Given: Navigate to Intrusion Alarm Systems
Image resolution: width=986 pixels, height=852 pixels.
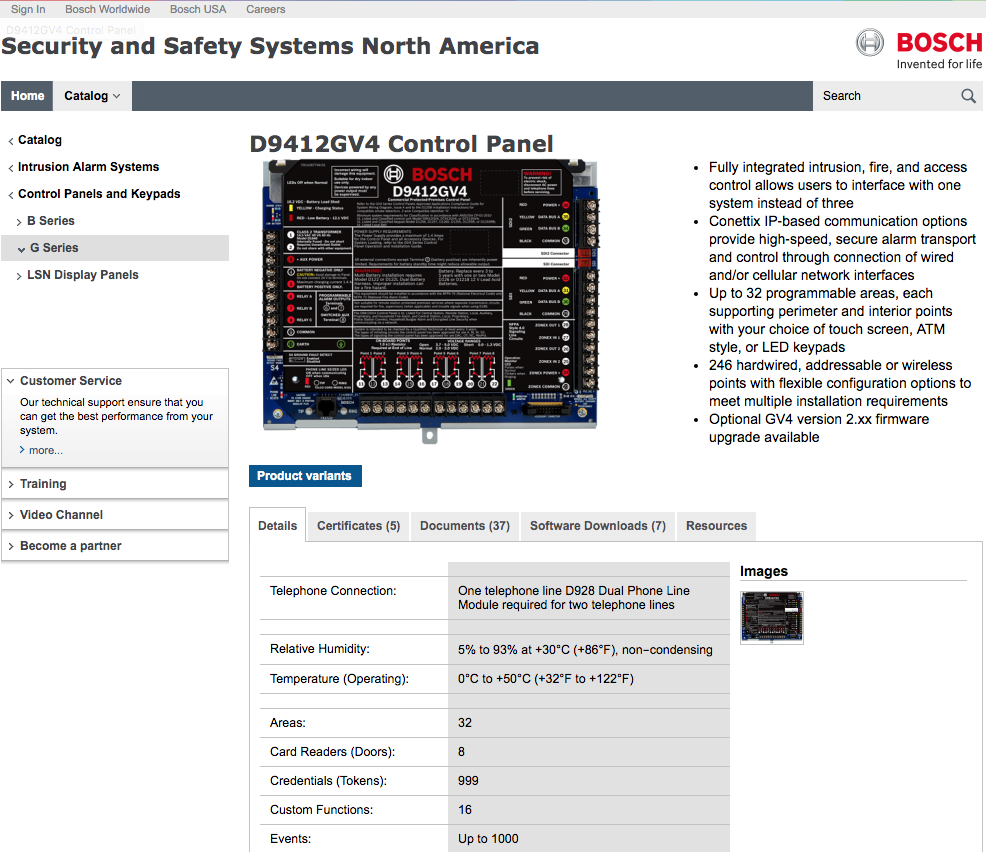Looking at the screenshot, I should point(88,167).
